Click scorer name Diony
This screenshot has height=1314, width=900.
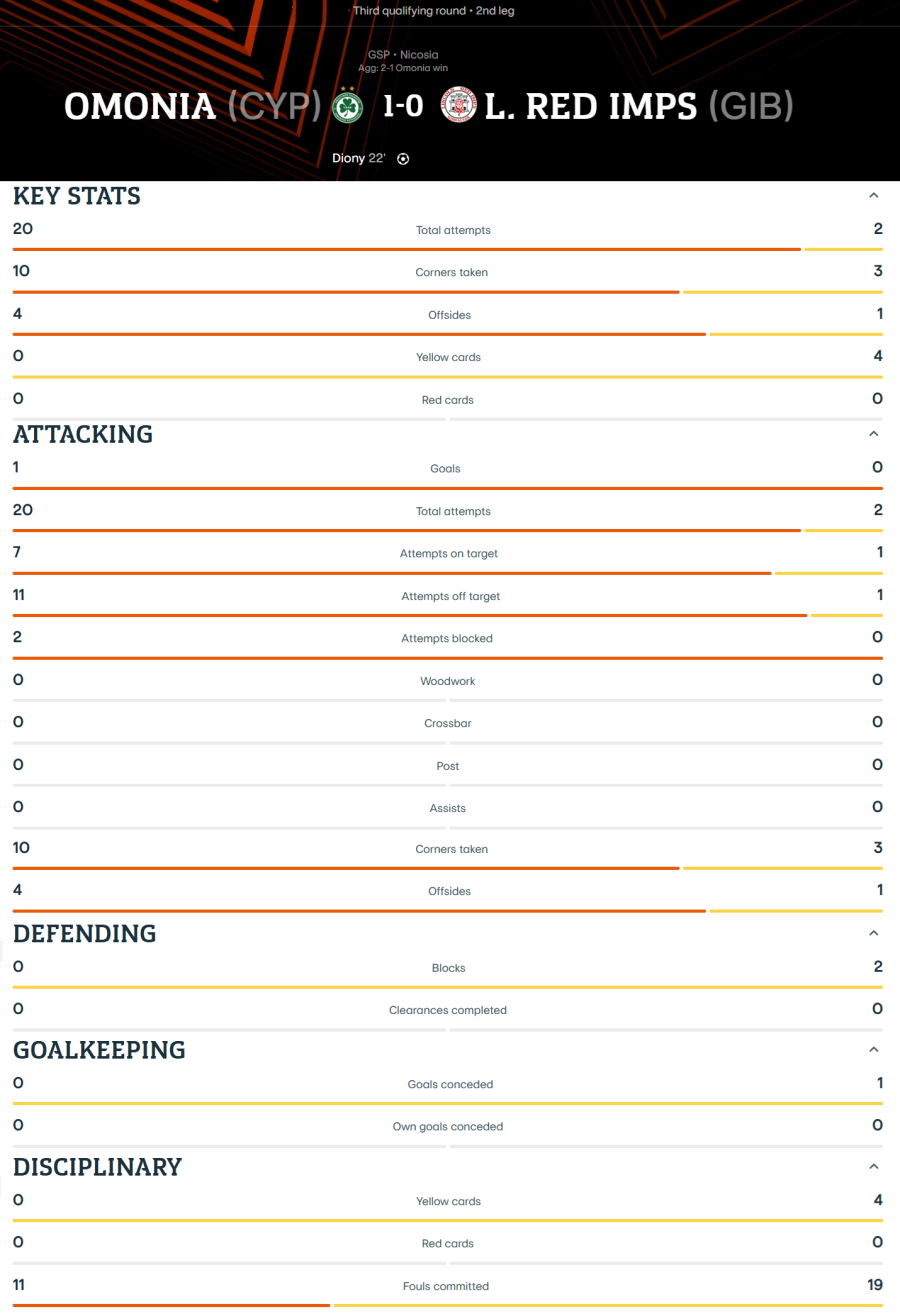tap(349, 158)
